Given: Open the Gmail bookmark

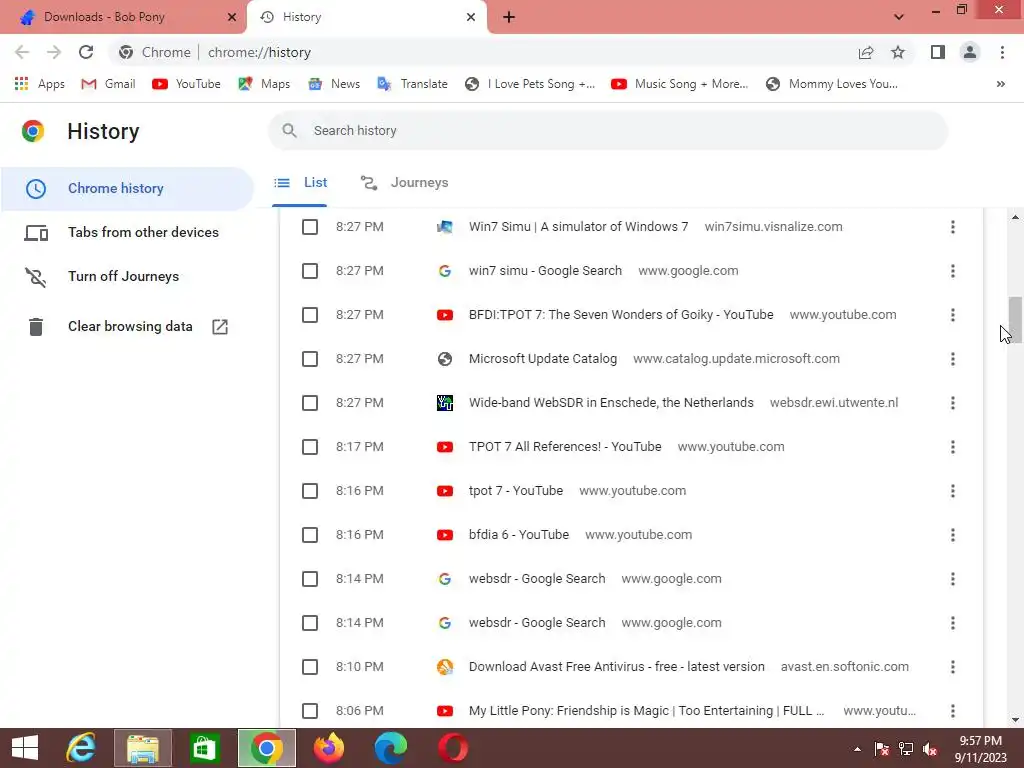Looking at the screenshot, I should [x=108, y=84].
